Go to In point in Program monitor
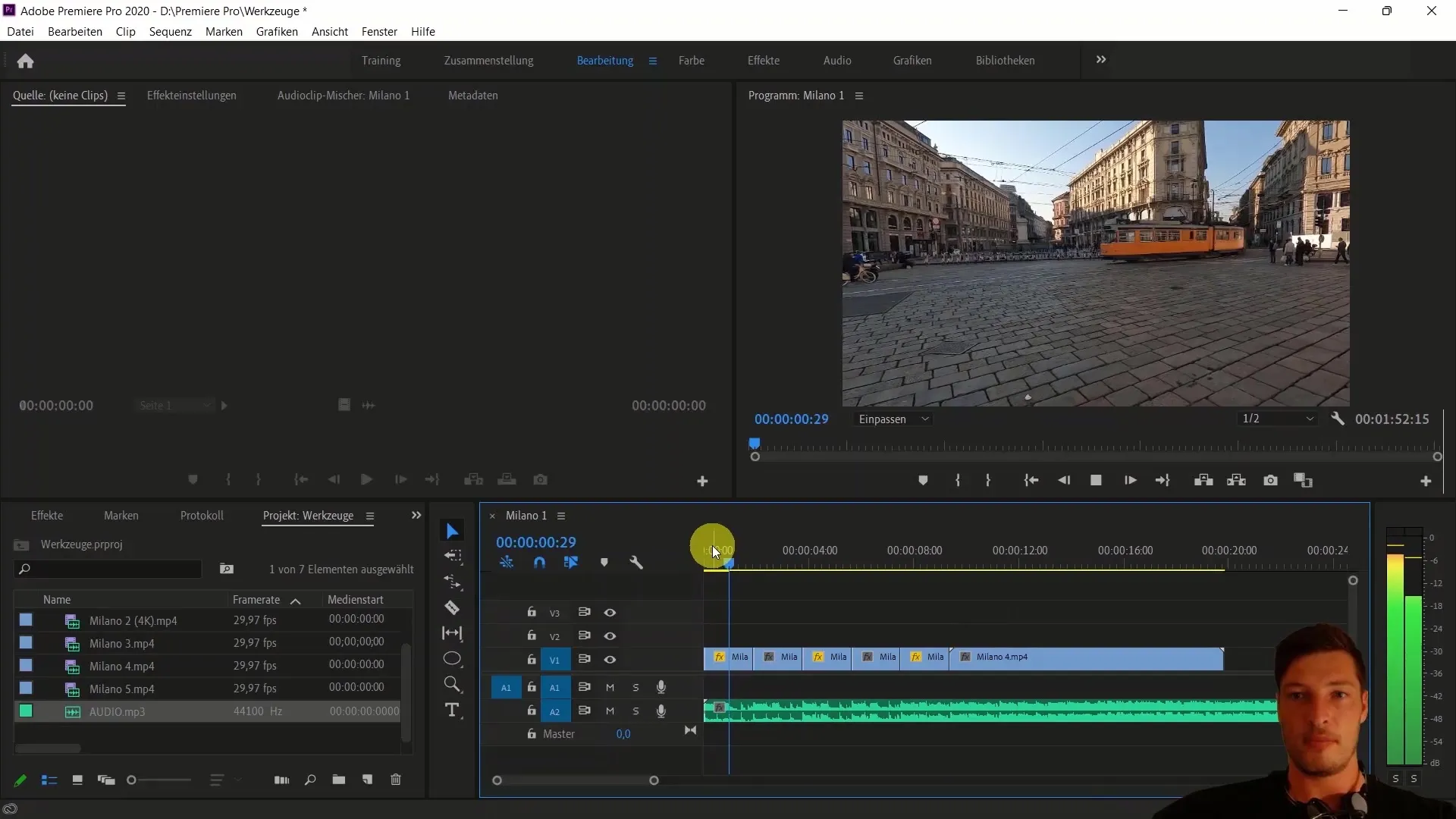This screenshot has height=819, width=1456. pyautogui.click(x=1031, y=480)
